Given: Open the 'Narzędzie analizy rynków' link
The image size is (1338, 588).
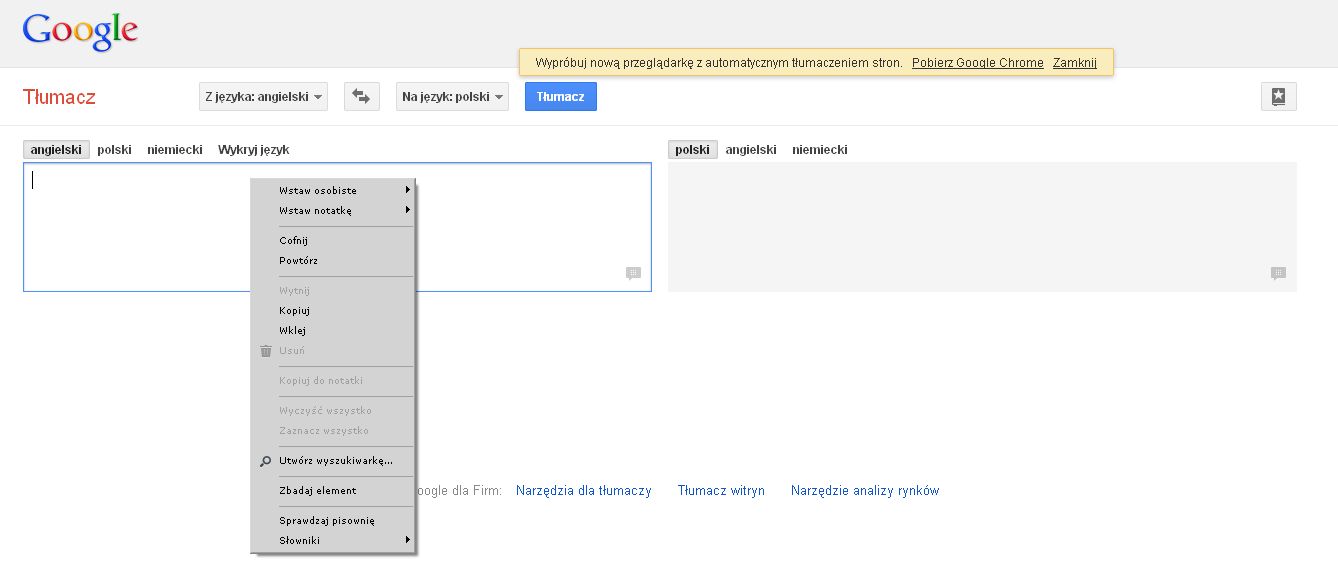Looking at the screenshot, I should pos(865,491).
